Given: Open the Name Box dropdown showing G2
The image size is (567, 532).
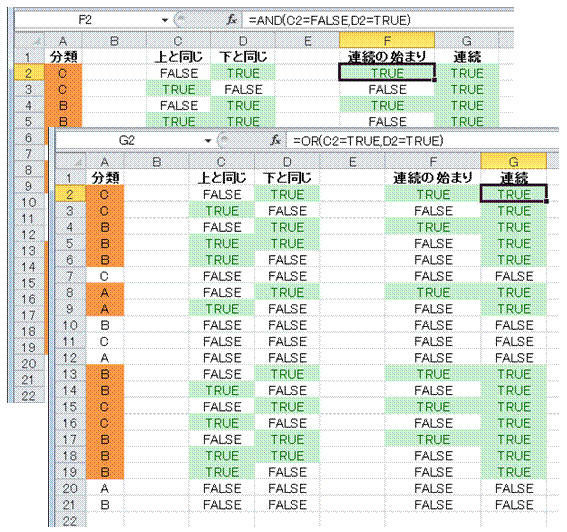Looking at the screenshot, I should tap(208, 141).
